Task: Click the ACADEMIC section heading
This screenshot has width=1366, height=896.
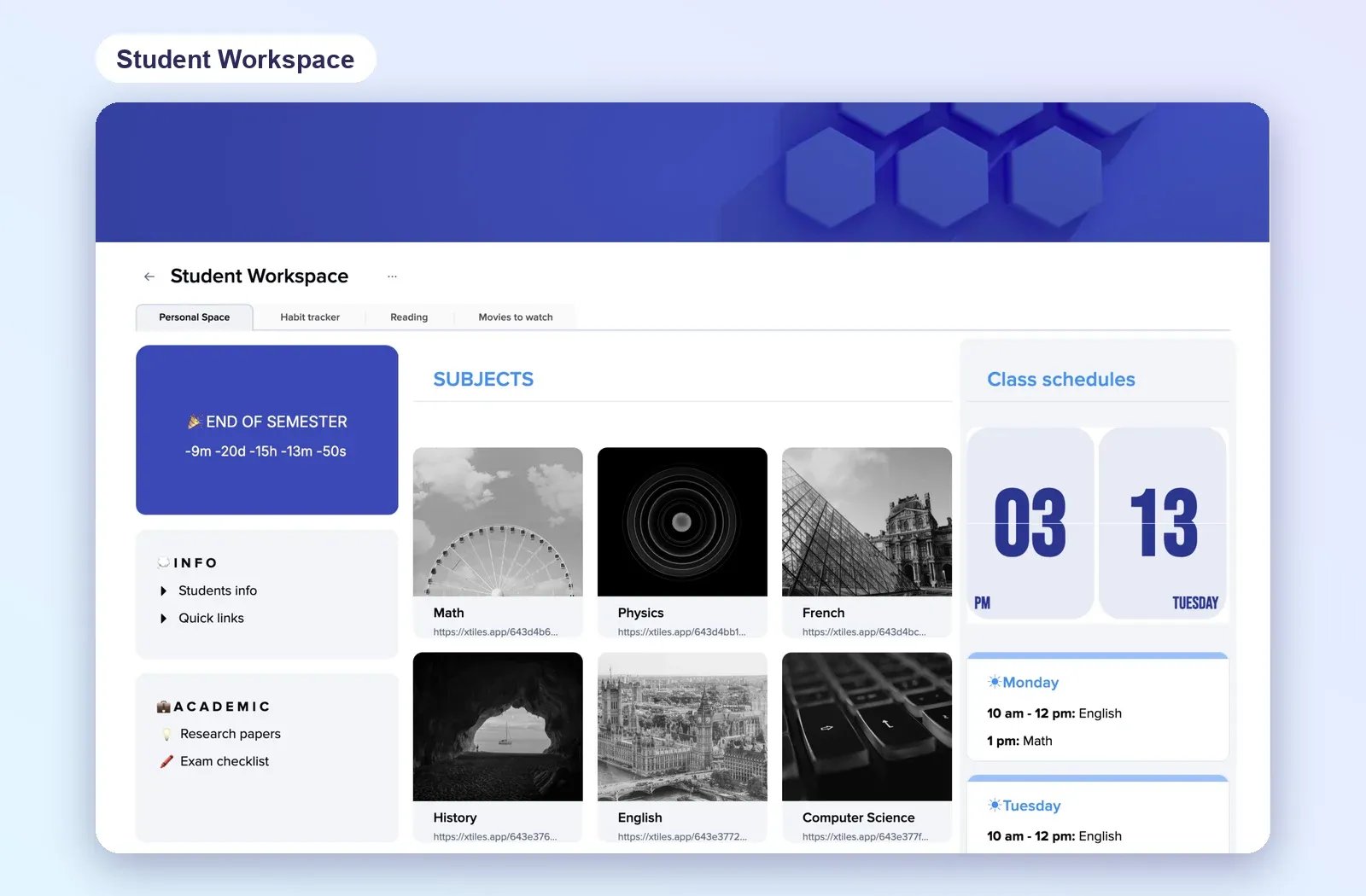Action: pos(222,707)
